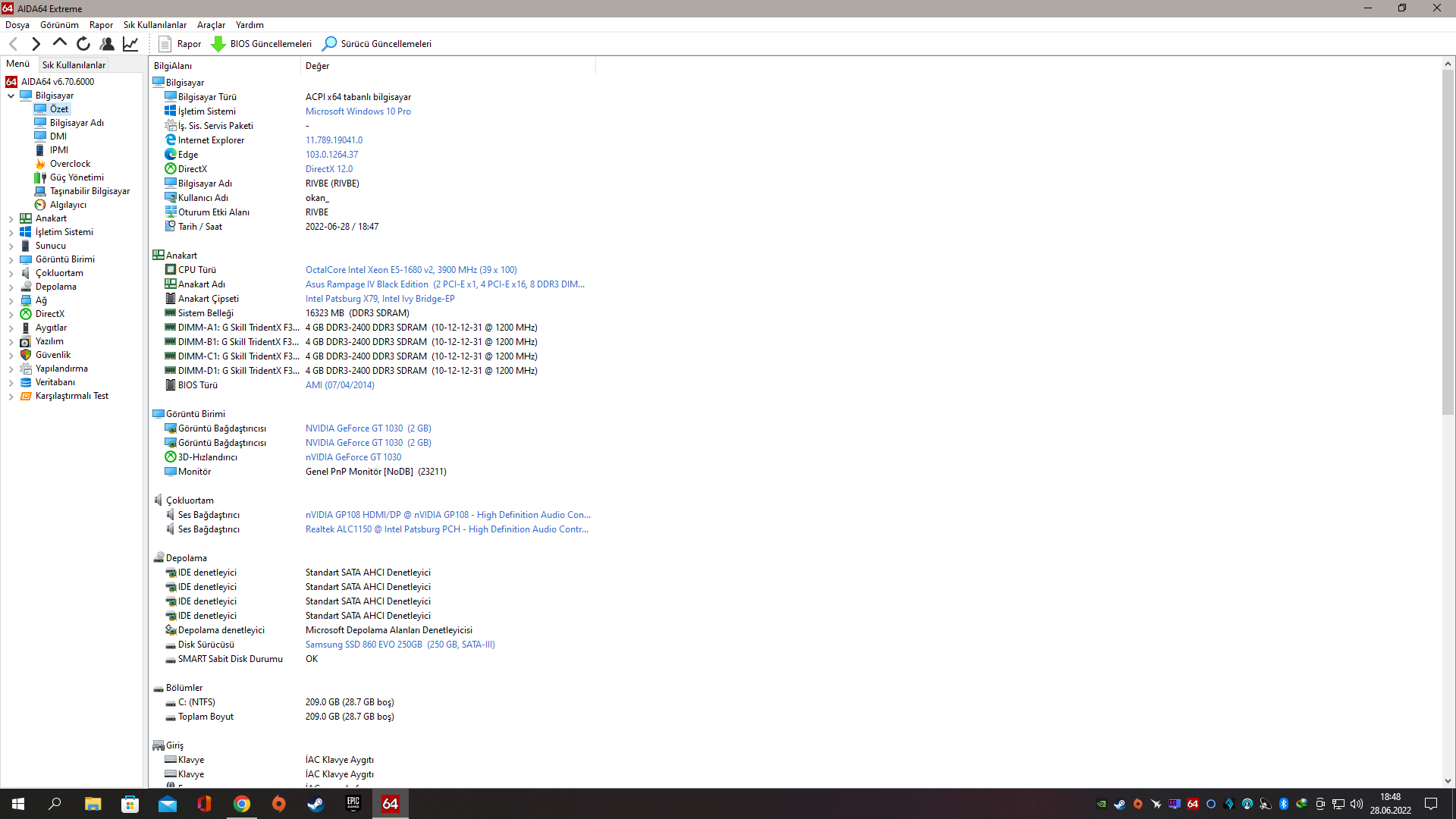The image size is (1456, 819).
Task: Expand the Anakart tree node
Action: 11,218
